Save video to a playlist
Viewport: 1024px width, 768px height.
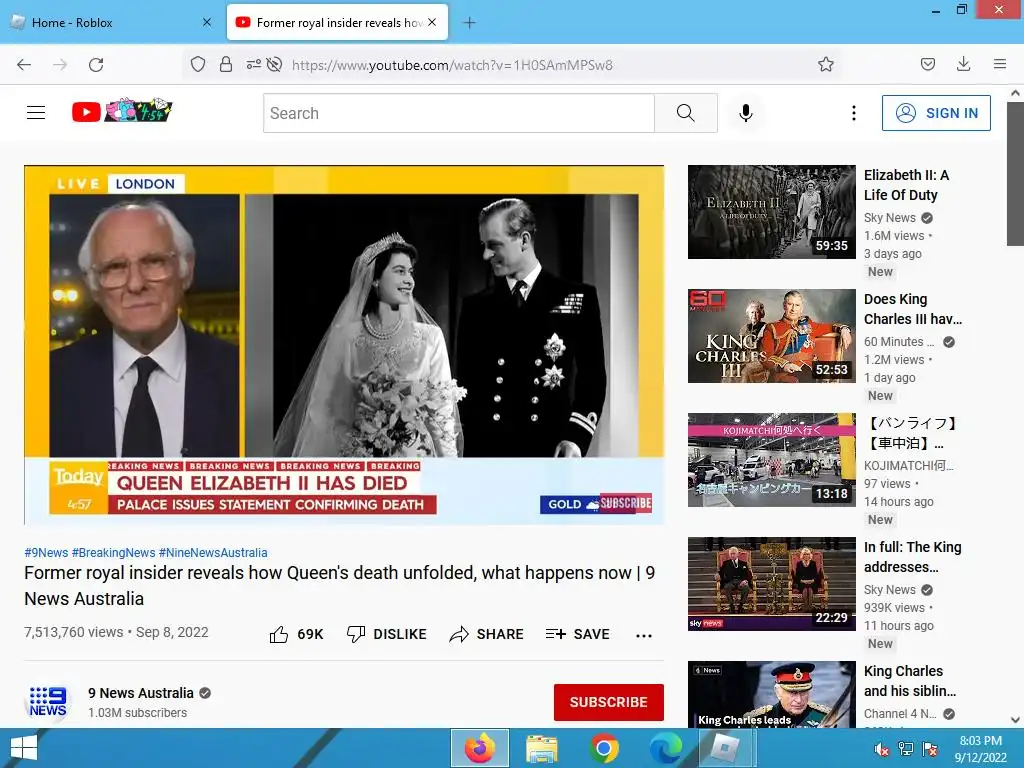(x=578, y=634)
